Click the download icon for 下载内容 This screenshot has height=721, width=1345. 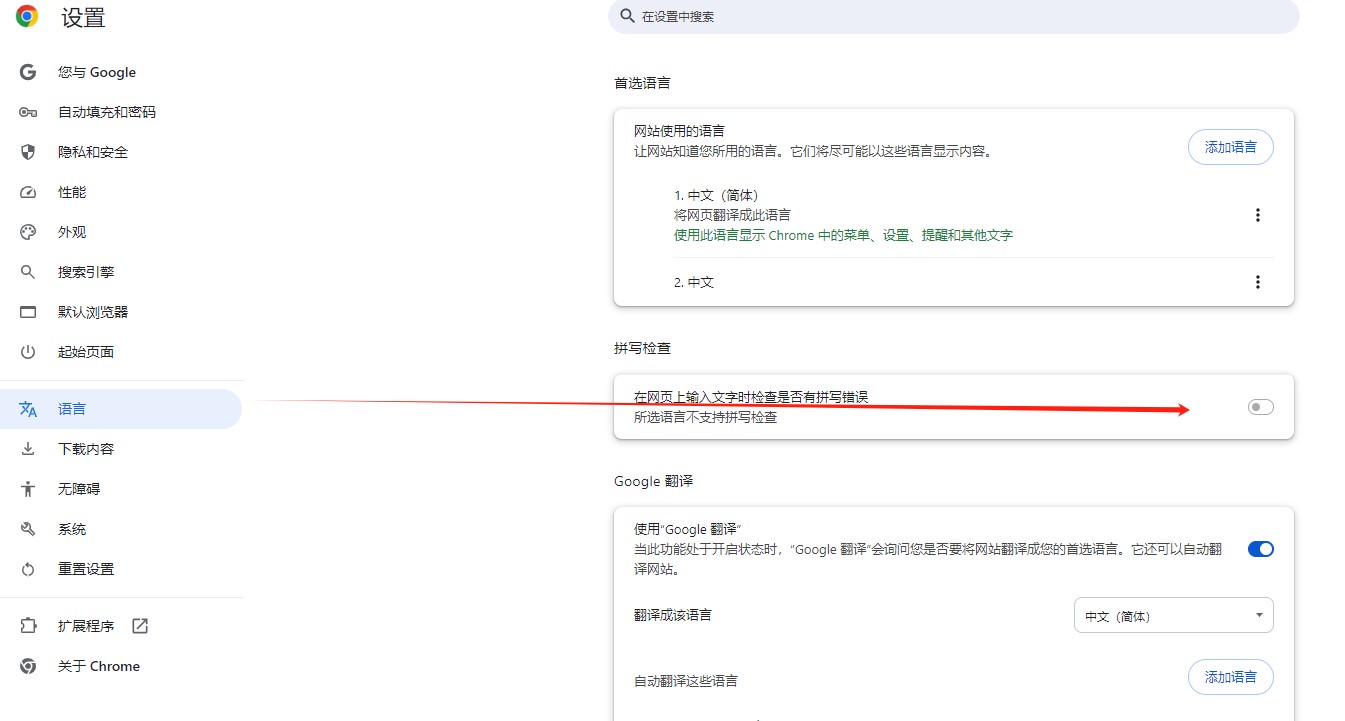[x=28, y=449]
